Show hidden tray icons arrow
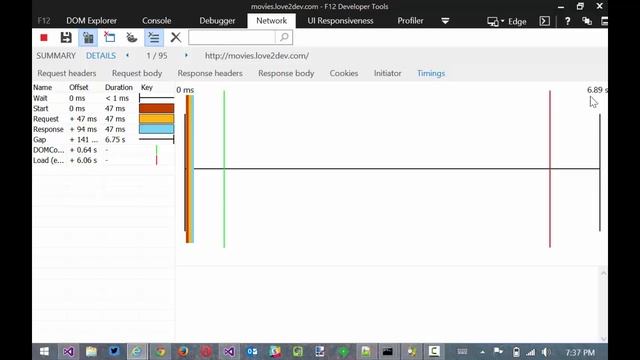The width and height of the screenshot is (640, 360). pos(482,352)
